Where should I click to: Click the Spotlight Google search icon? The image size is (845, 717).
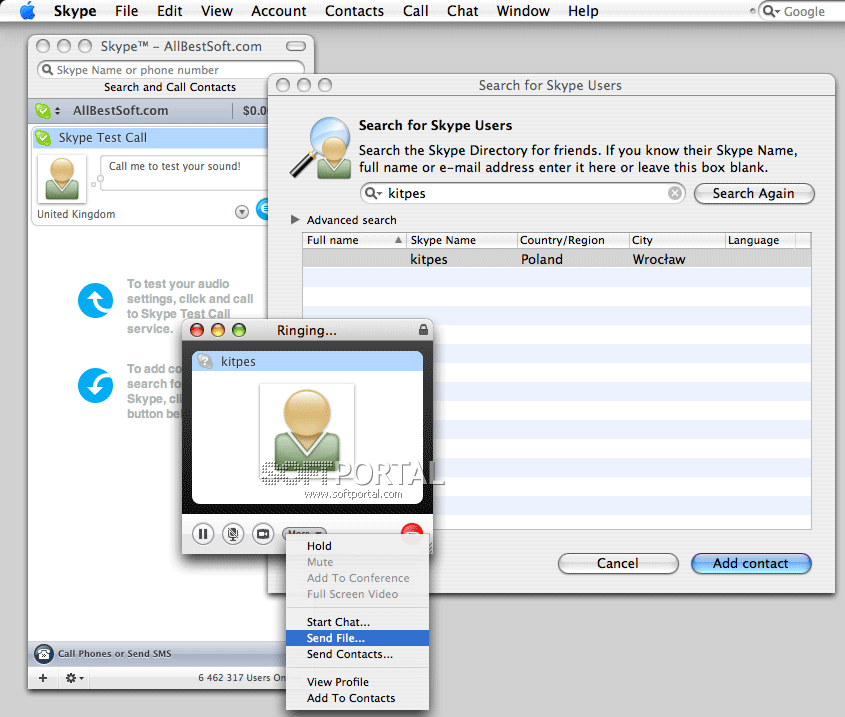771,11
